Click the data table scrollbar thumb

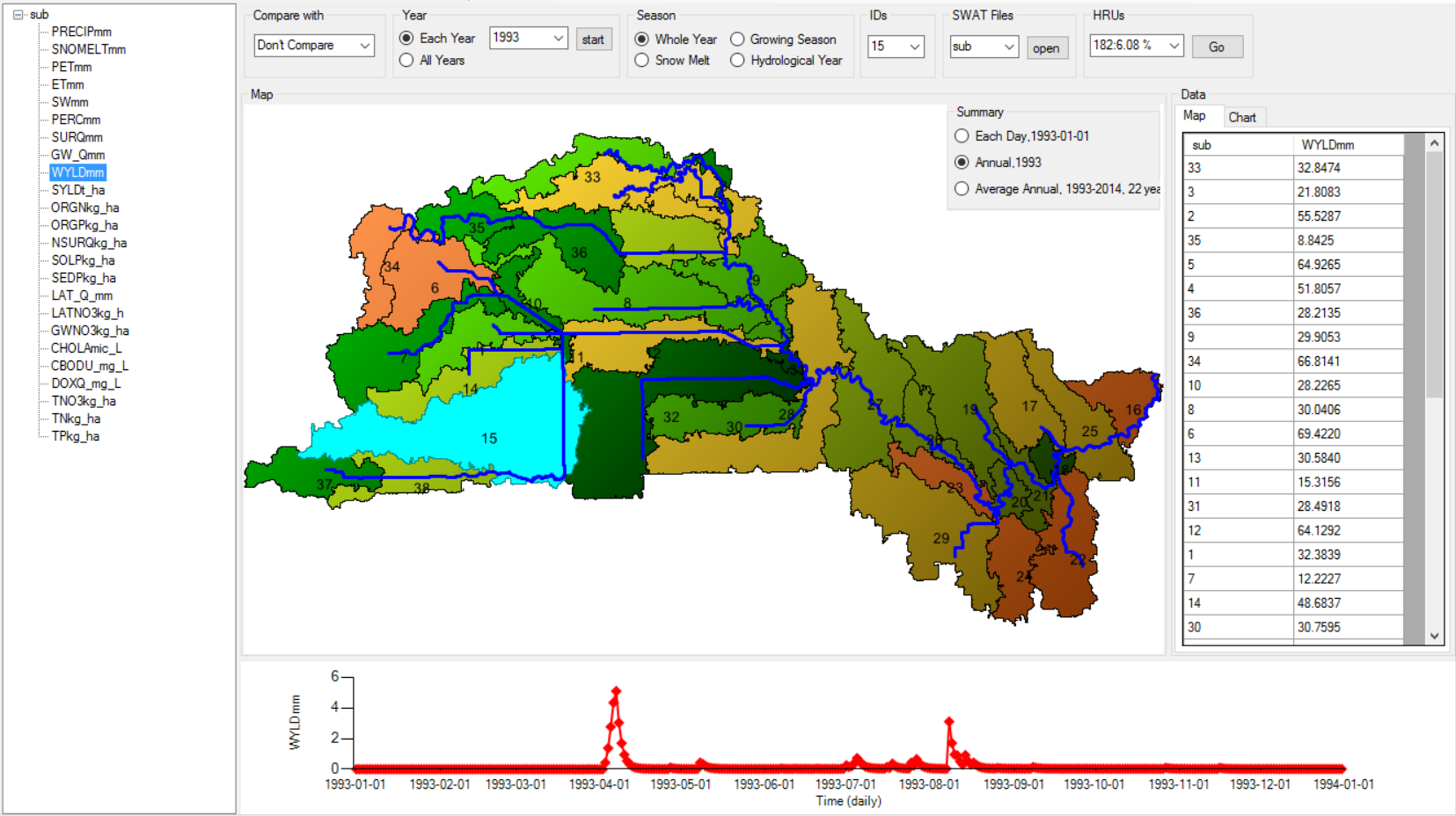tap(1435, 274)
